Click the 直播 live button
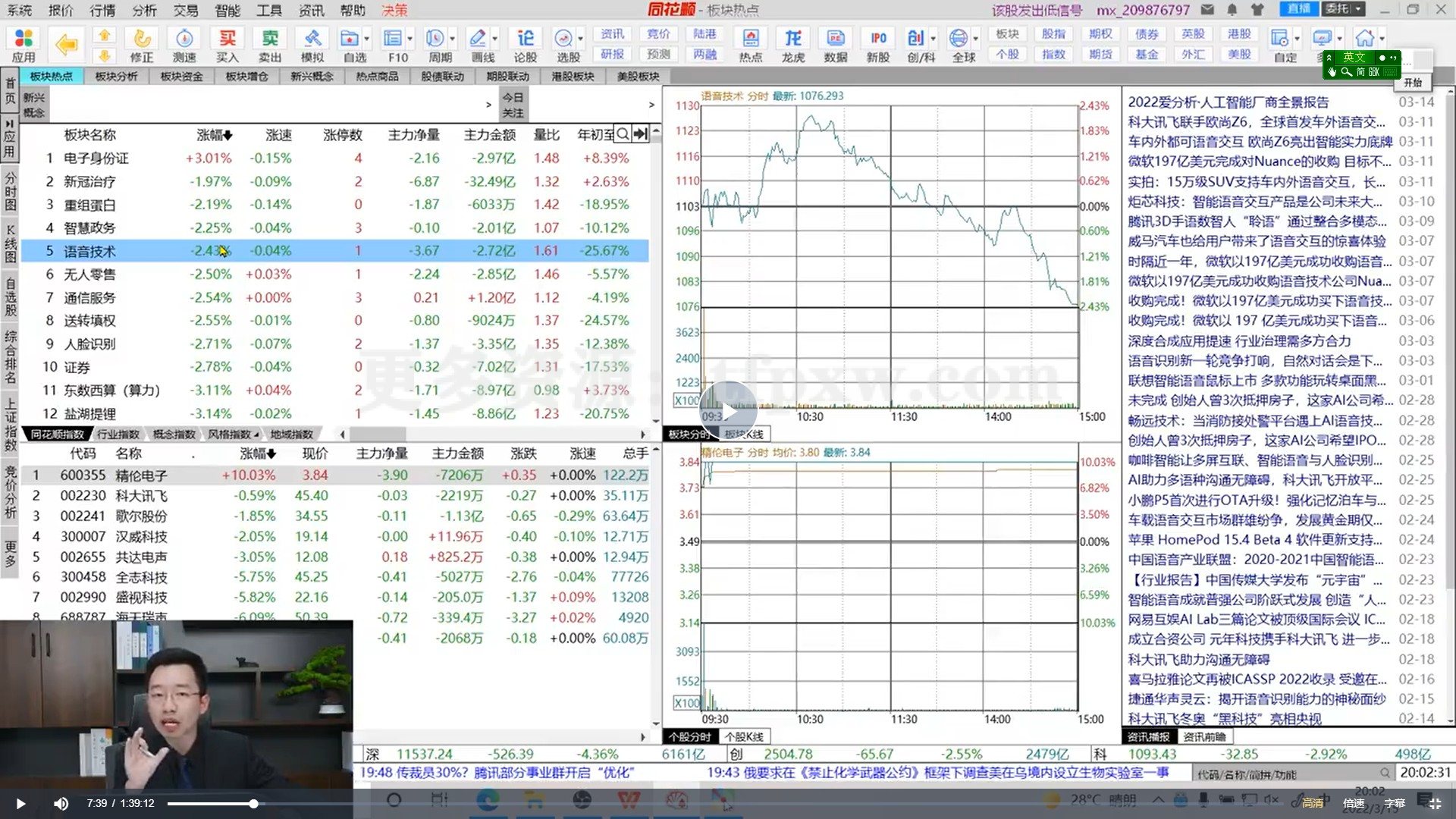The width and height of the screenshot is (1456, 819). tap(1298, 9)
